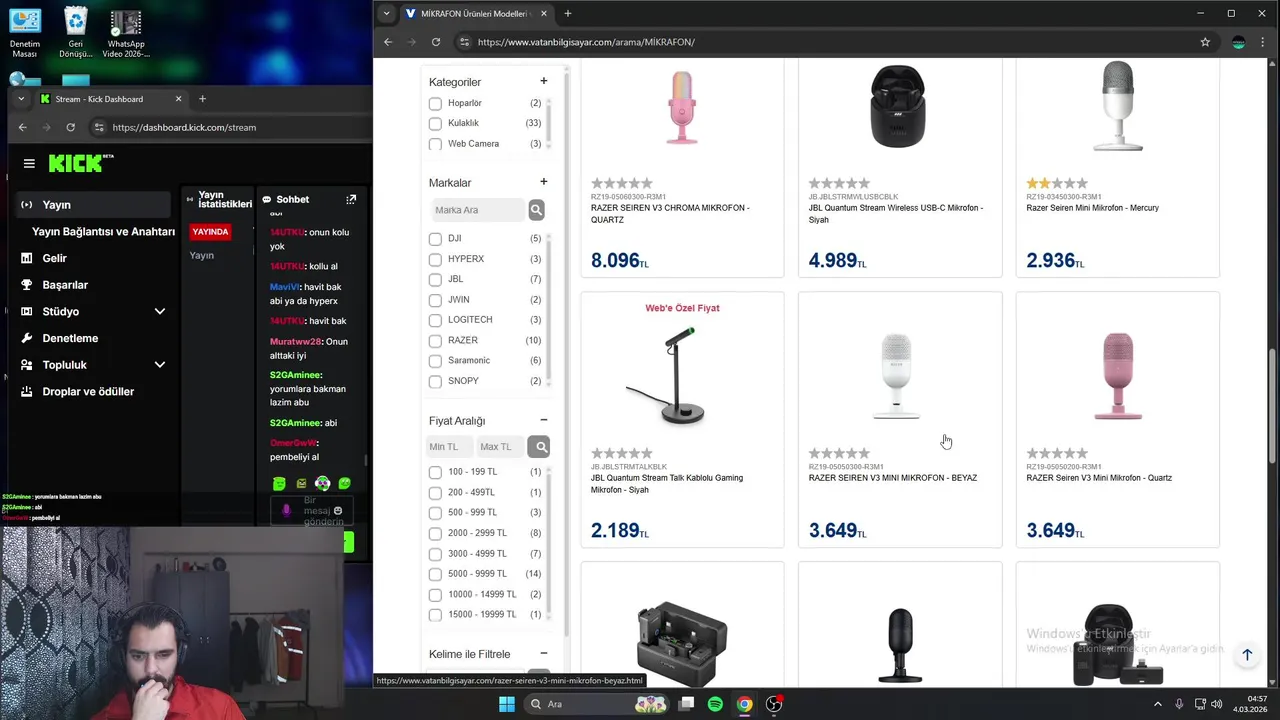The image size is (1280, 720).
Task: Click the pink Razer Seiren V3 Mini thumbnail
Action: pyautogui.click(x=1118, y=377)
